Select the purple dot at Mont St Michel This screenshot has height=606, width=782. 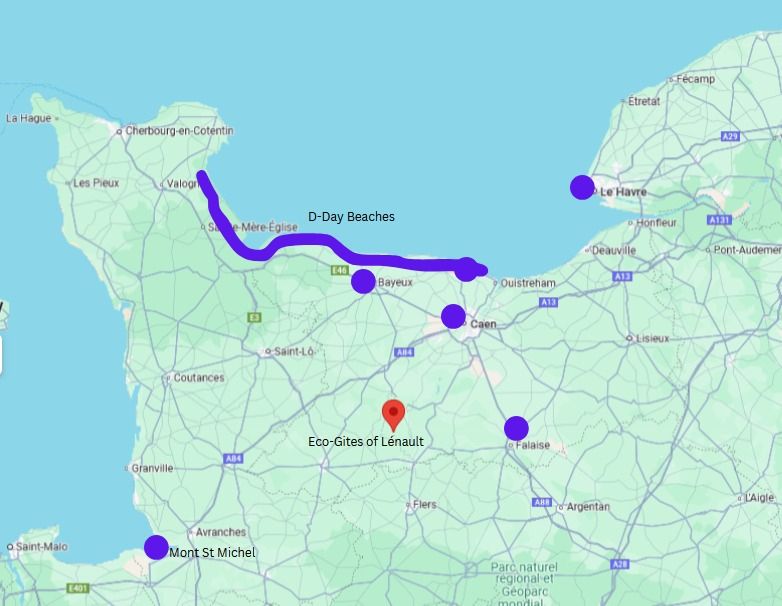click(156, 547)
